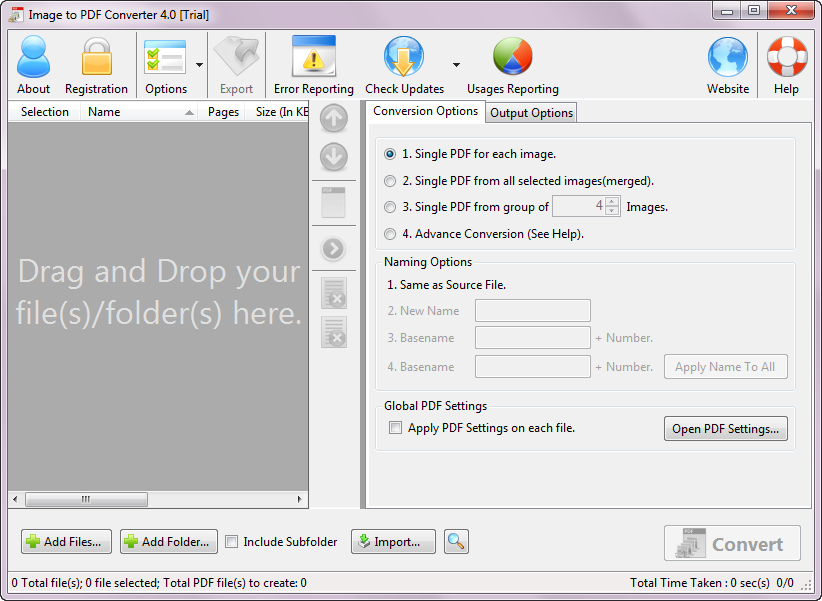Open the About dialog

[33, 65]
